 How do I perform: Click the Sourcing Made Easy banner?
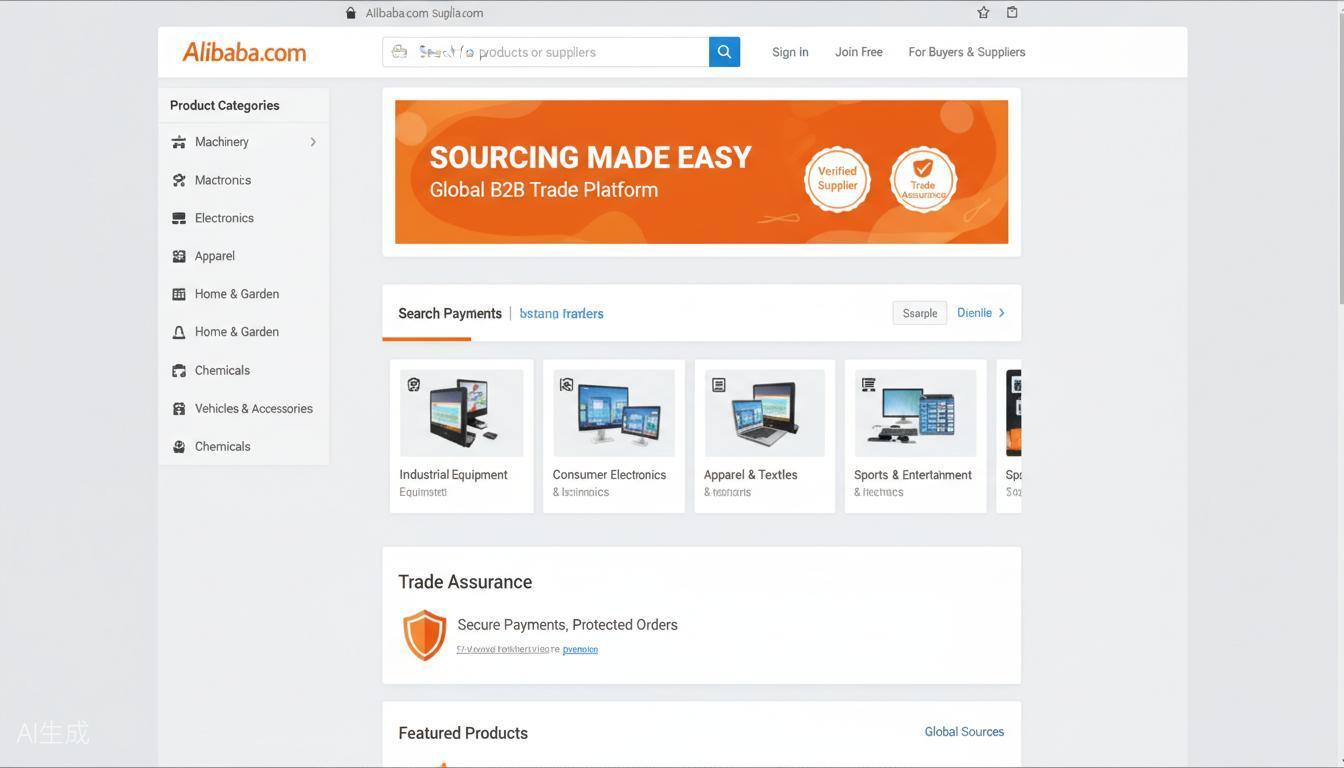(701, 172)
